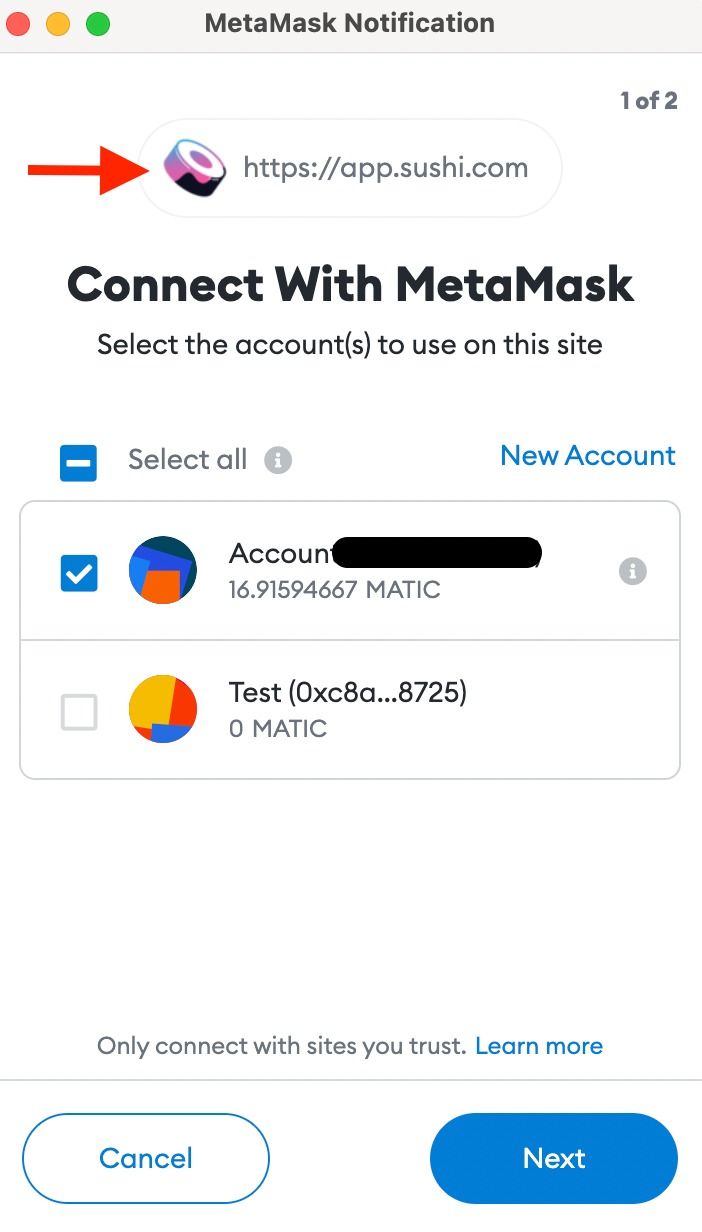702x1232 pixels.
Task: Click the New Account link
Action: (588, 456)
